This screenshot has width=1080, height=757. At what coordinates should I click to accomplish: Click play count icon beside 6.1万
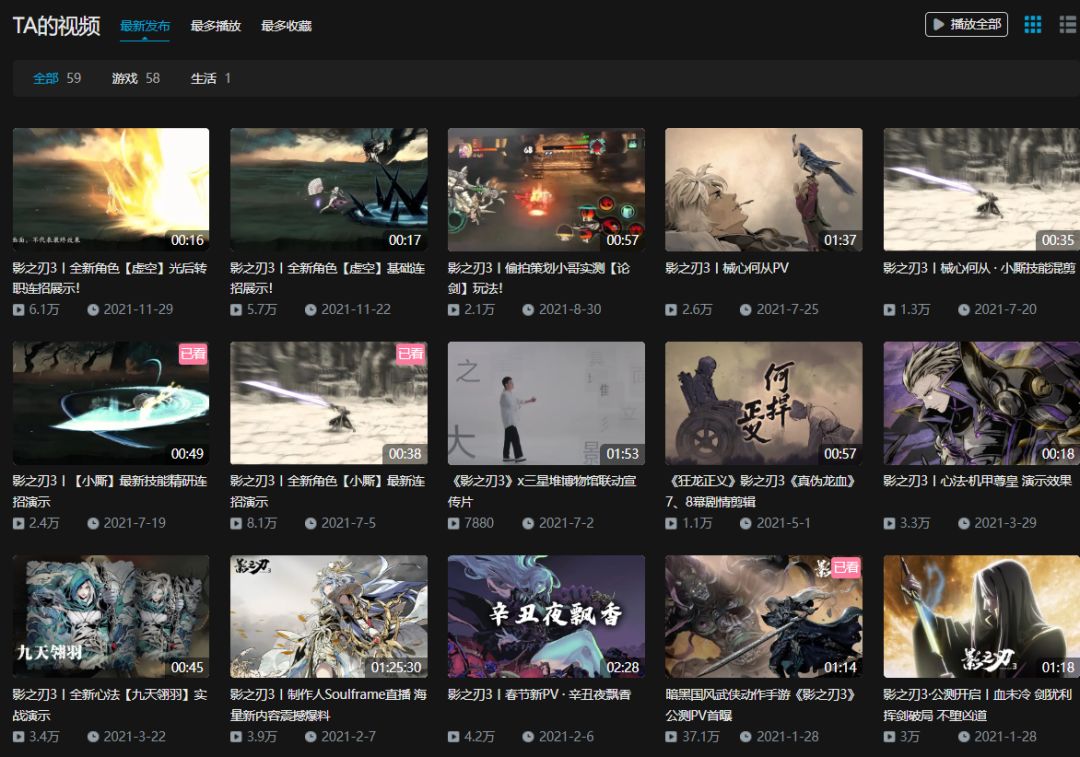[x=19, y=310]
